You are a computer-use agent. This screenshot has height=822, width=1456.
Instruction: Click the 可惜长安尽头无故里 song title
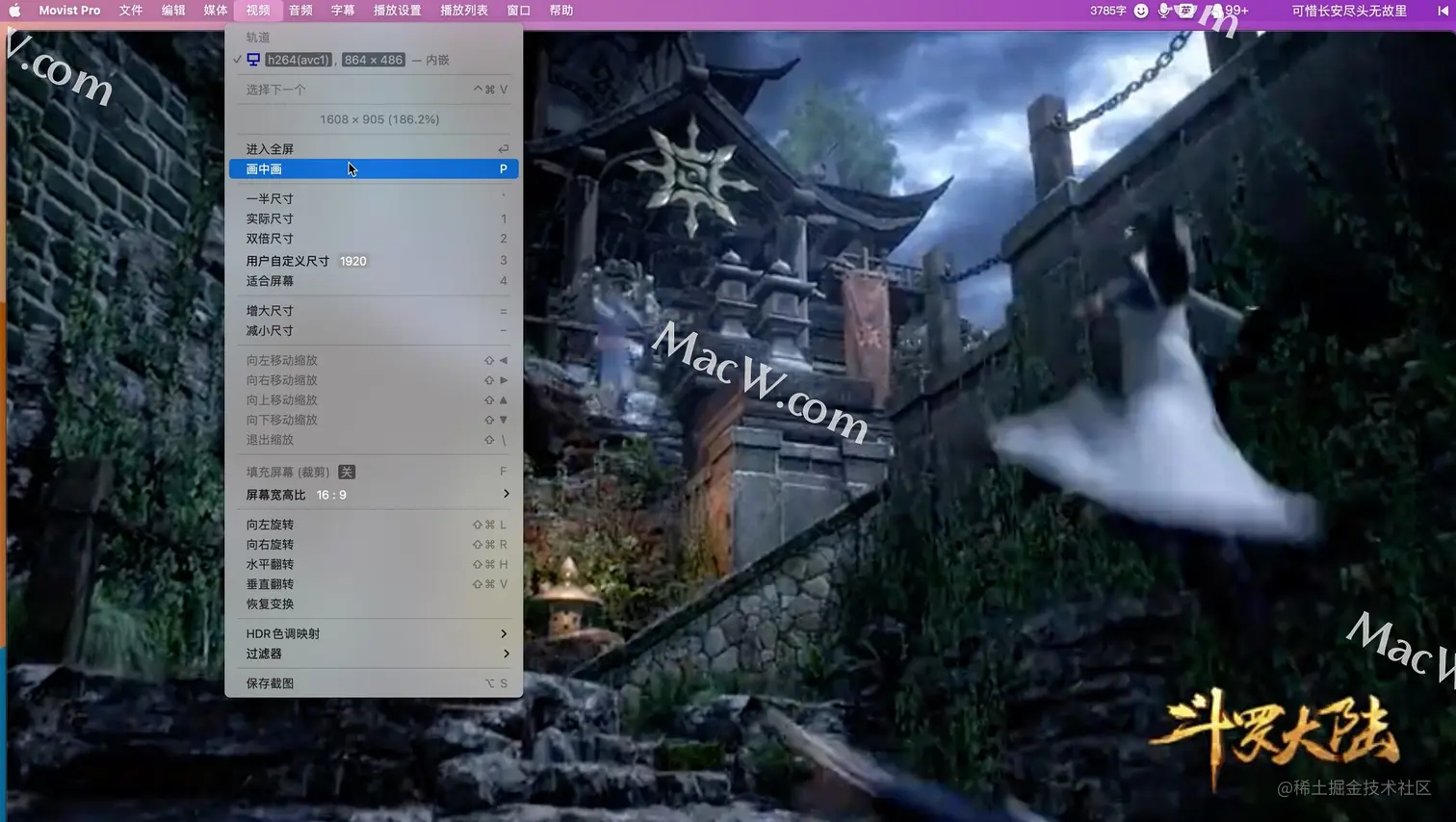point(1349,11)
